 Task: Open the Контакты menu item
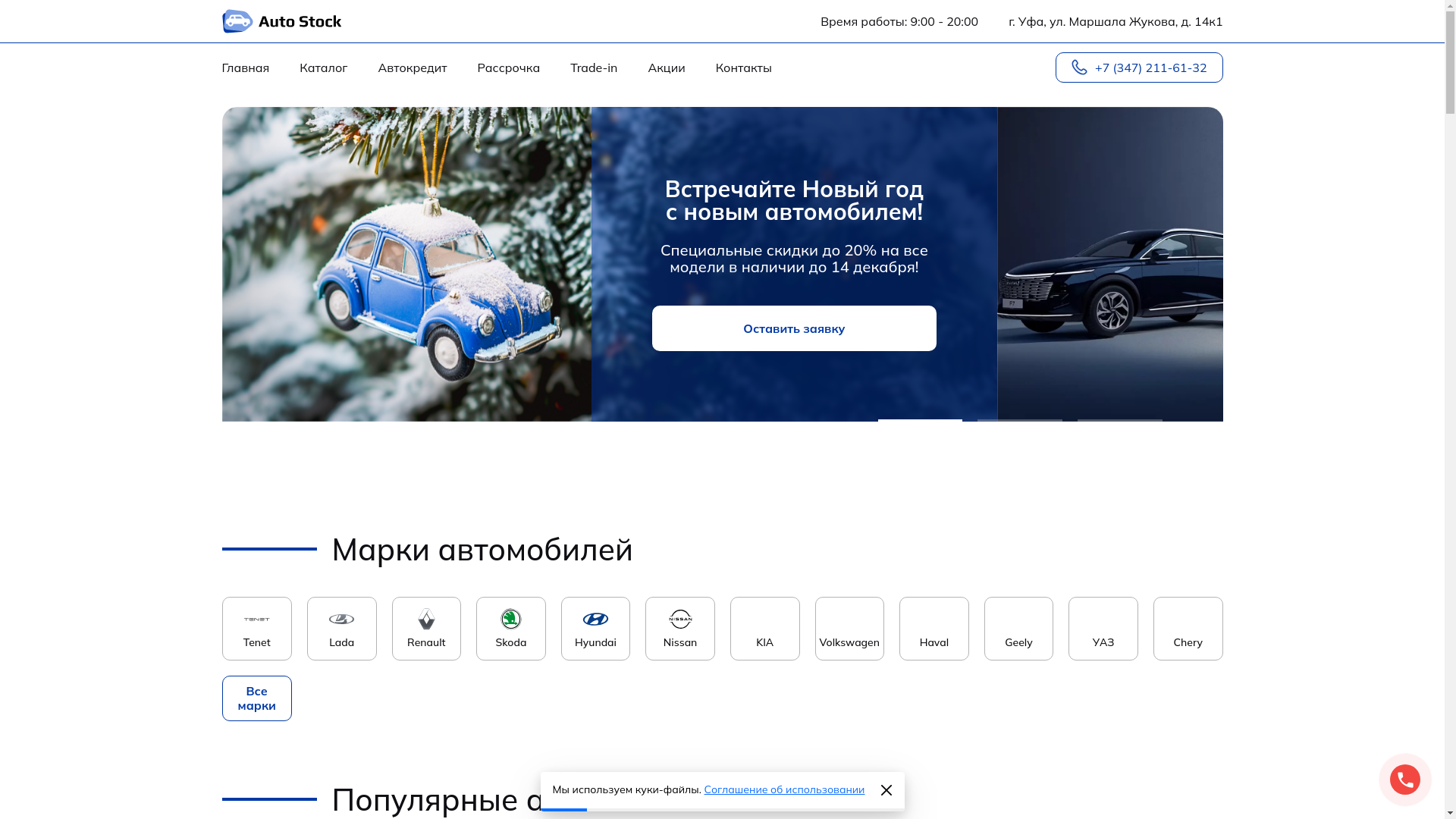tap(744, 67)
